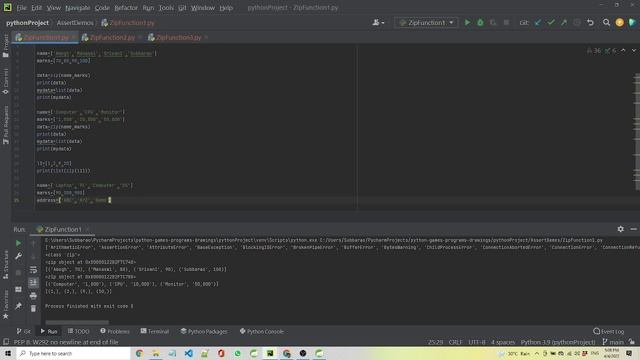Open Search Everywhere magnifier icon
The width and height of the screenshot is (640, 360).
coord(607,22)
